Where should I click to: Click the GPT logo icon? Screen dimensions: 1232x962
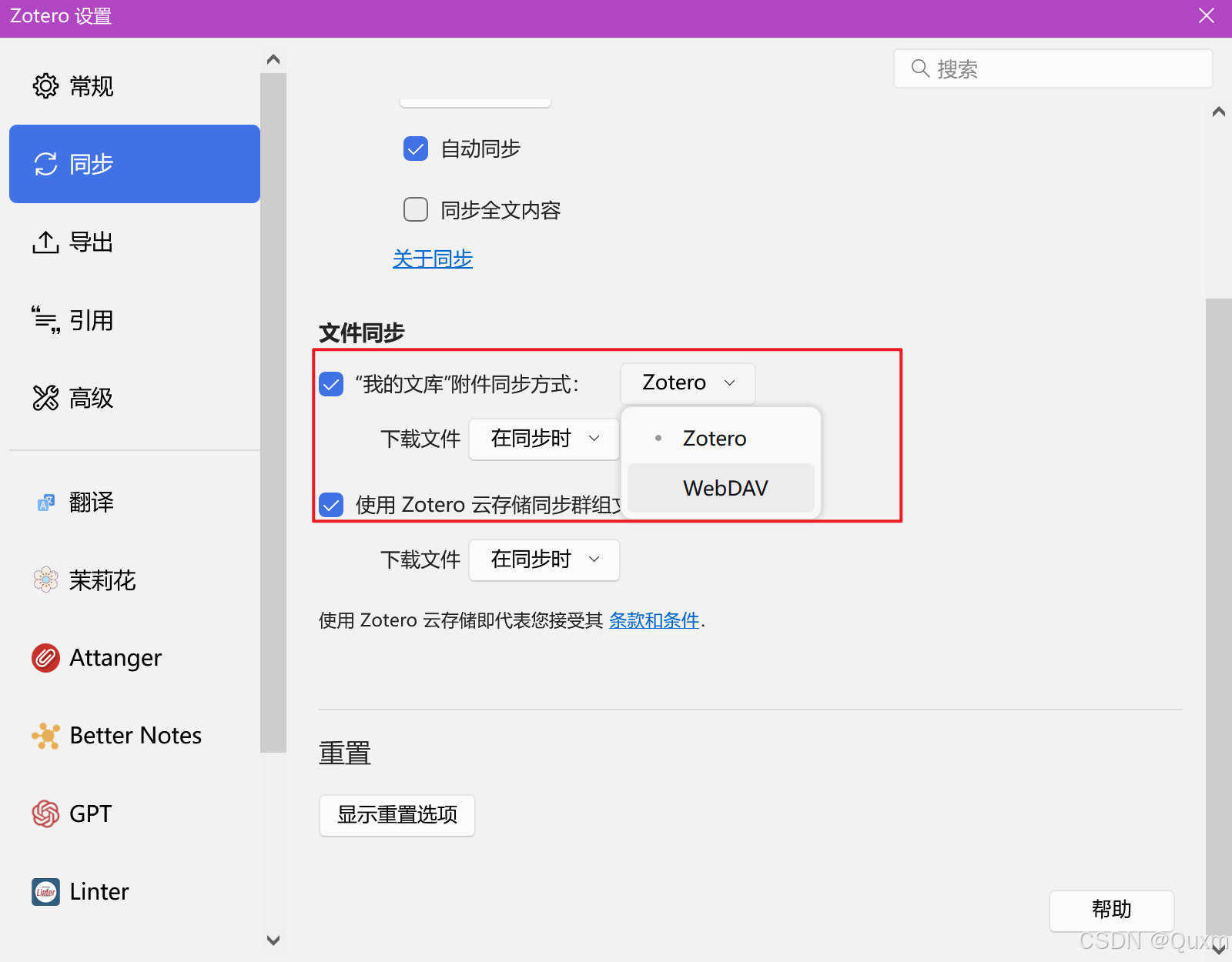coord(45,813)
